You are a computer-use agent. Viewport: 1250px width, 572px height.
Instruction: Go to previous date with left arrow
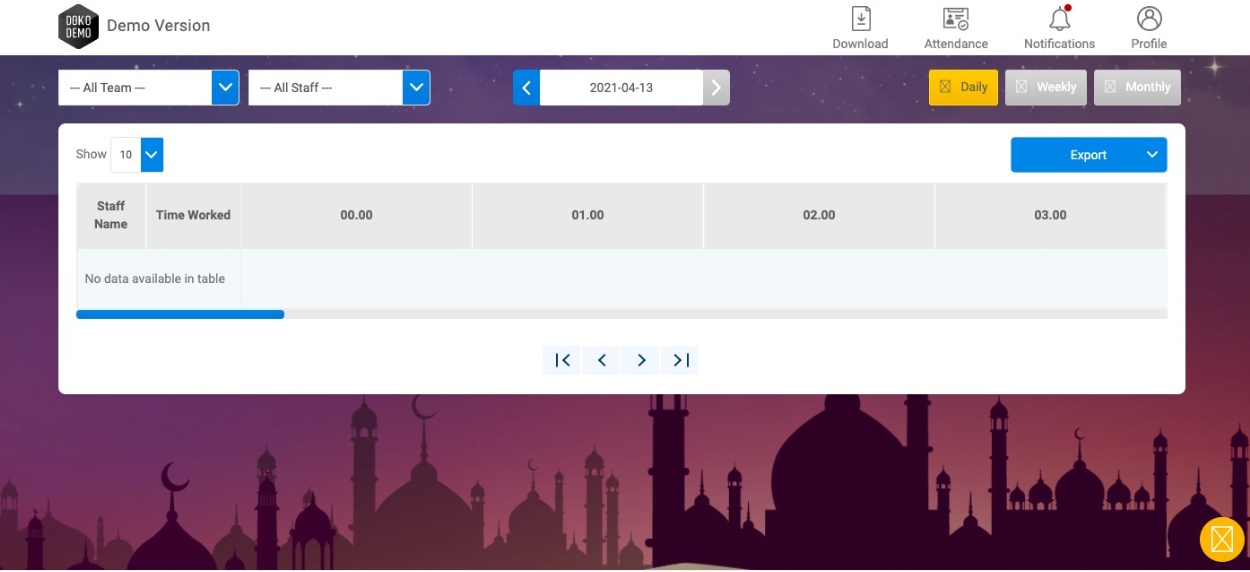pyautogui.click(x=526, y=88)
